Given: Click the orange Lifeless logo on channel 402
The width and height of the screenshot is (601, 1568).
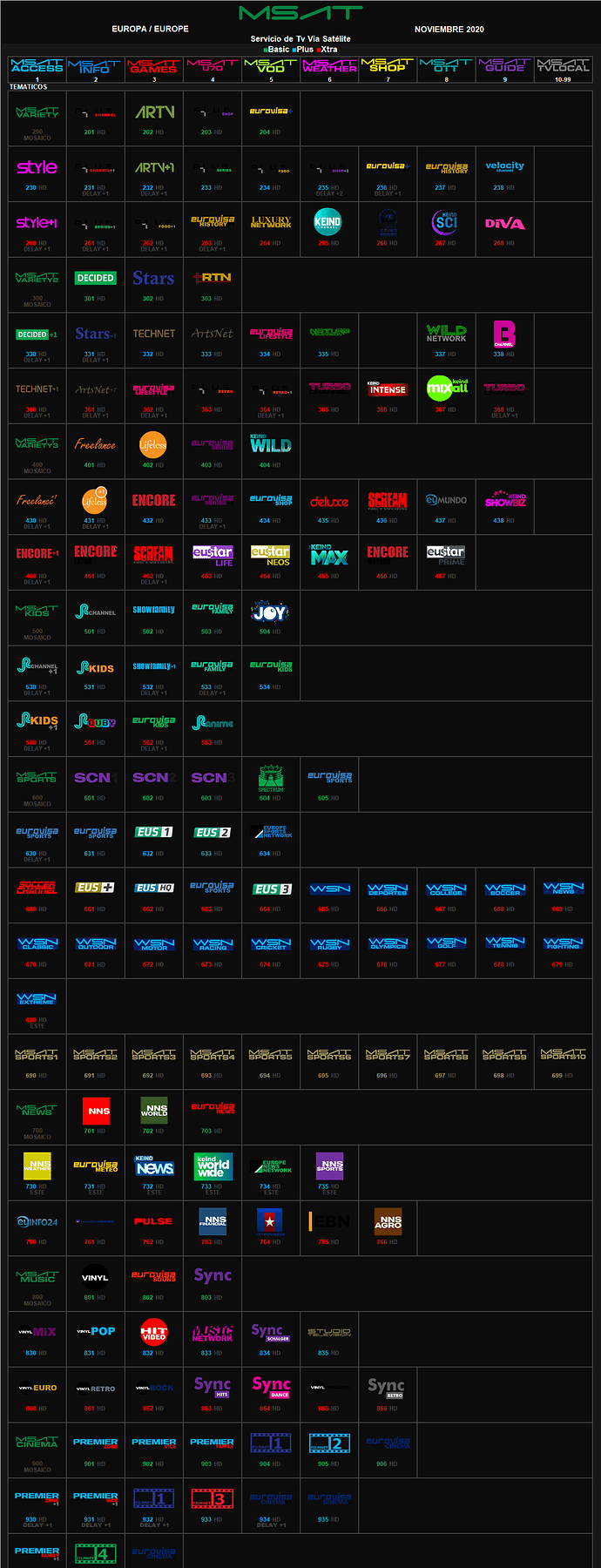Looking at the screenshot, I should [x=153, y=444].
